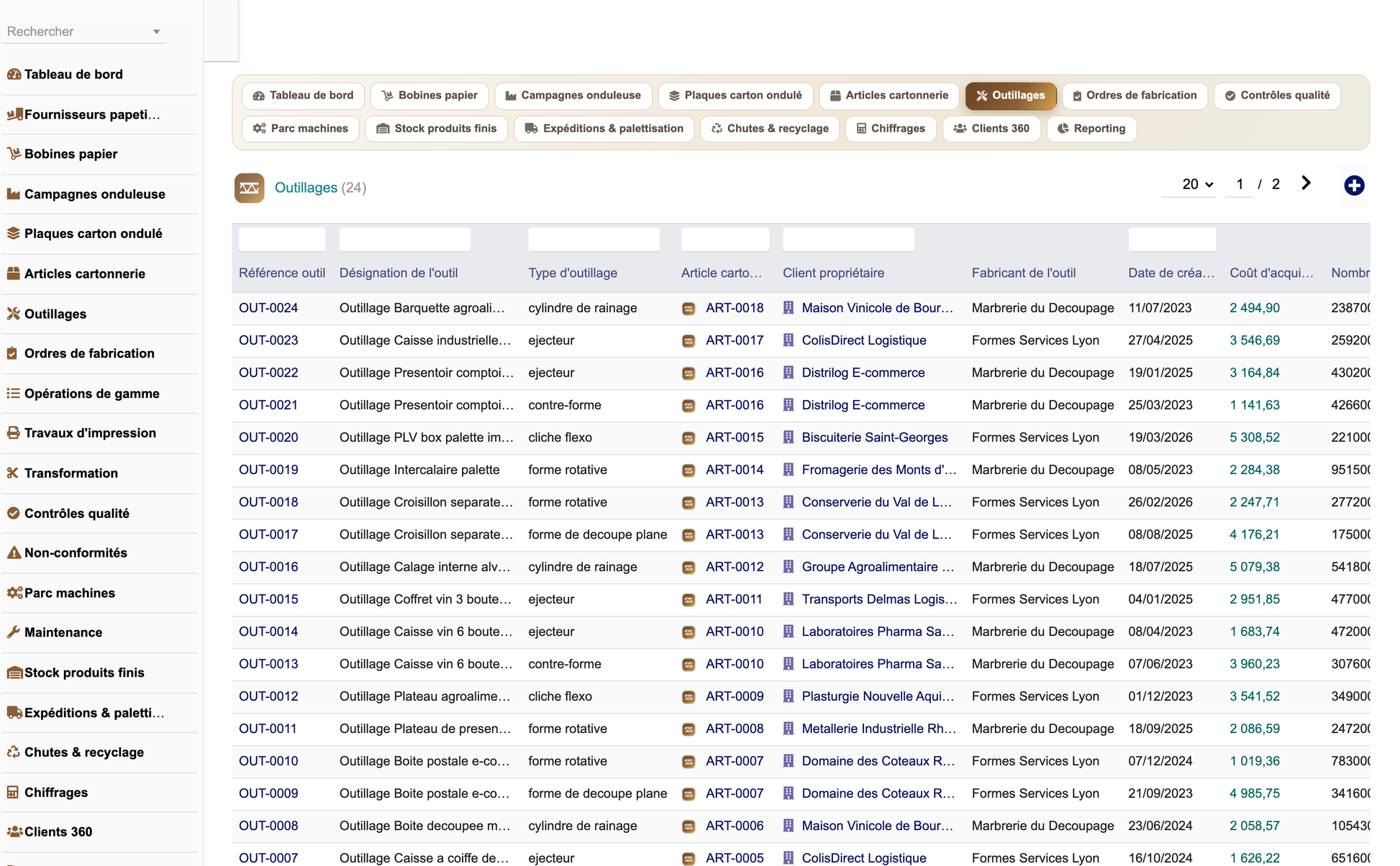Click the Transformation sidebar label
The height and width of the screenshot is (866, 1400).
tap(71, 473)
